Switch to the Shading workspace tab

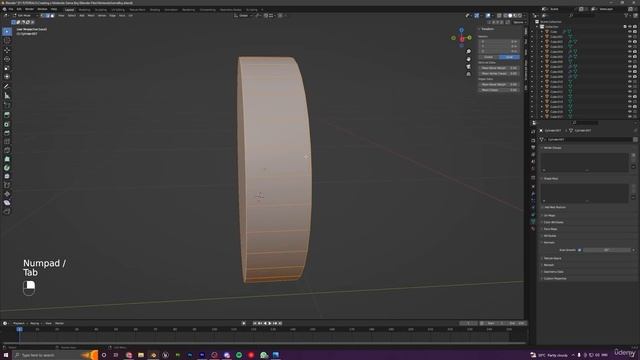pos(155,9)
